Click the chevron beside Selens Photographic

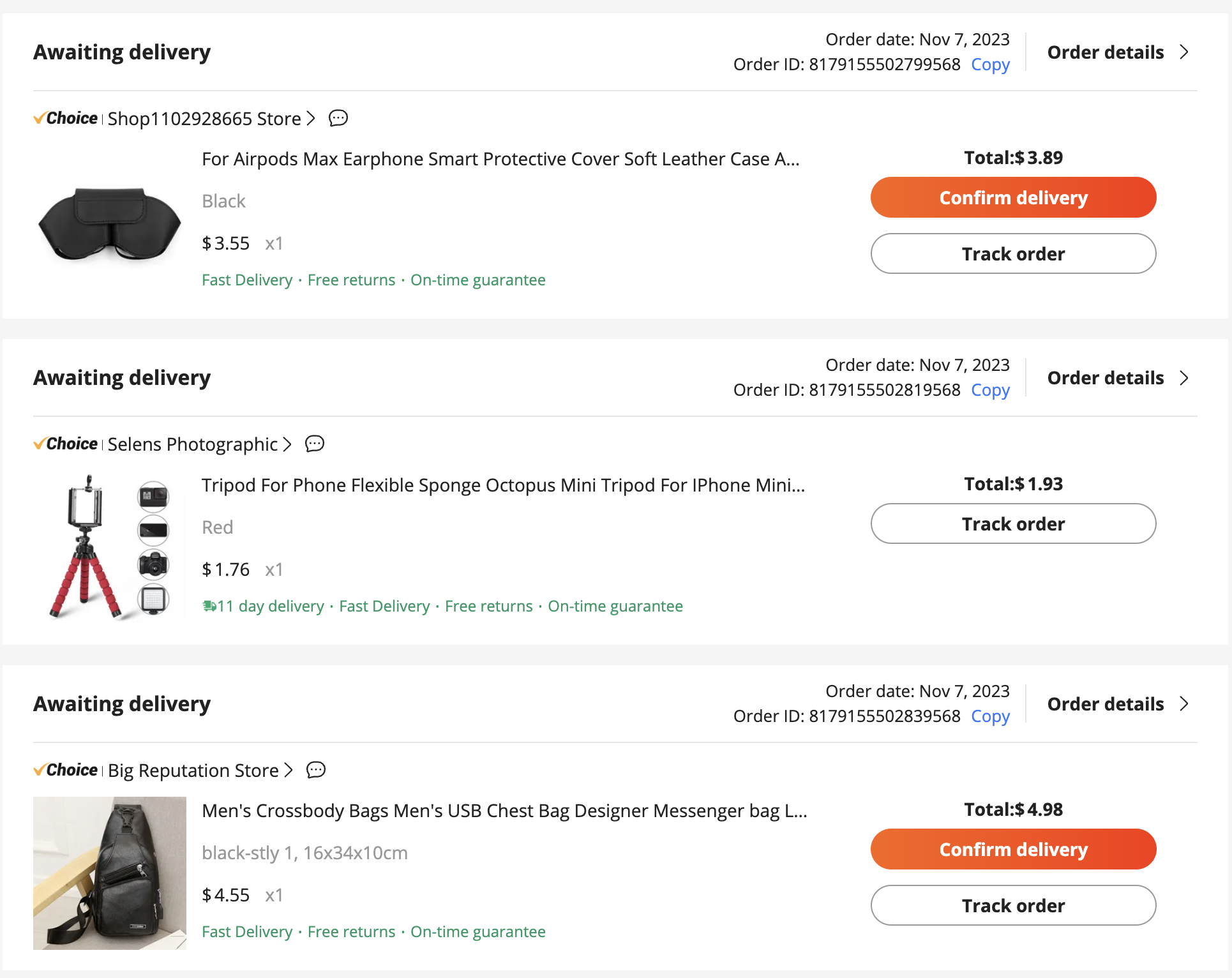point(287,444)
